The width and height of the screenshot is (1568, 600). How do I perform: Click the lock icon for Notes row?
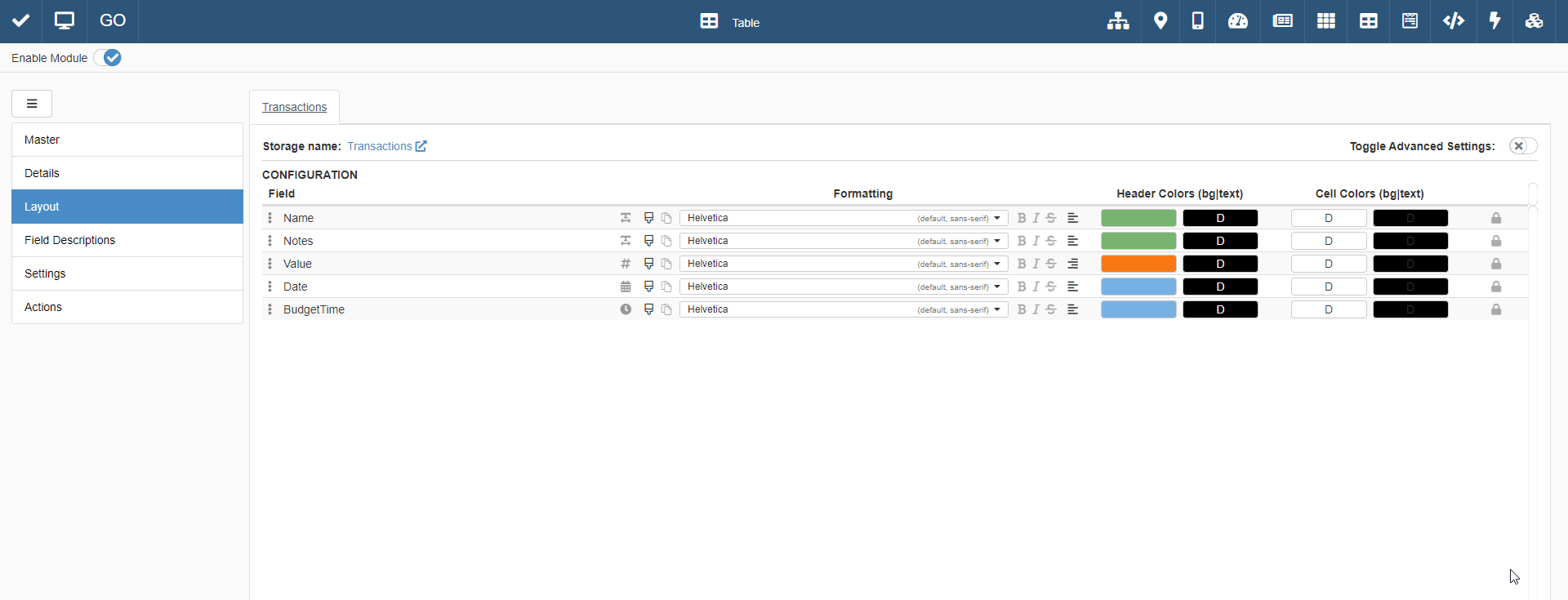[x=1496, y=241]
